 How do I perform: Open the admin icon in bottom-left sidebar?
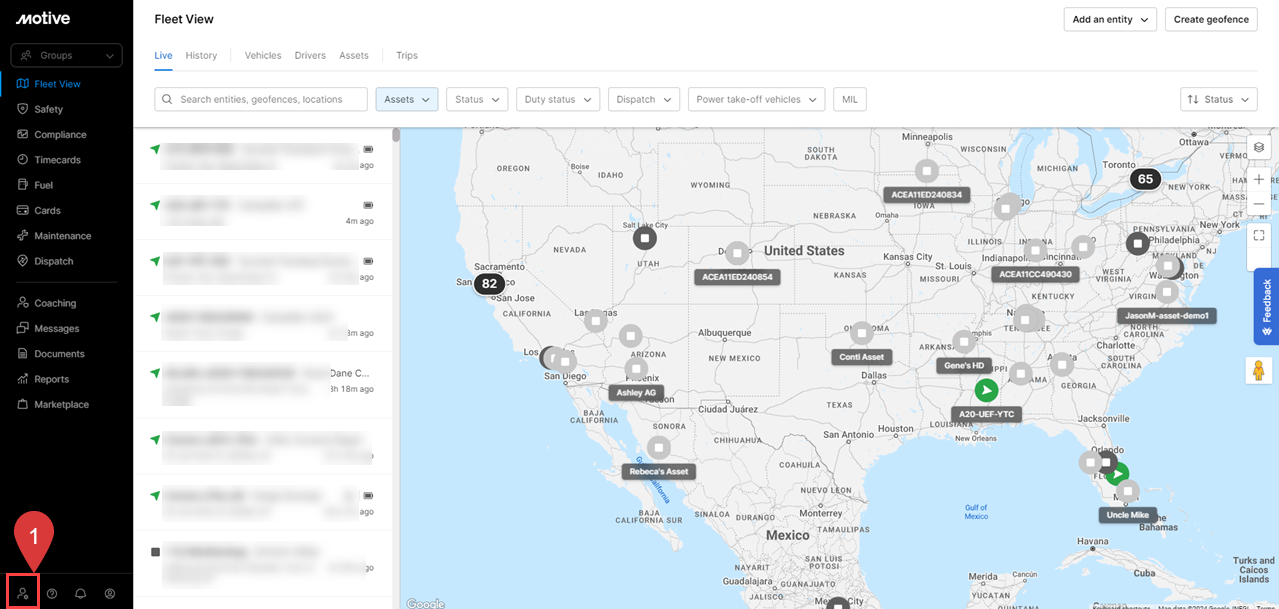[x=22, y=593]
